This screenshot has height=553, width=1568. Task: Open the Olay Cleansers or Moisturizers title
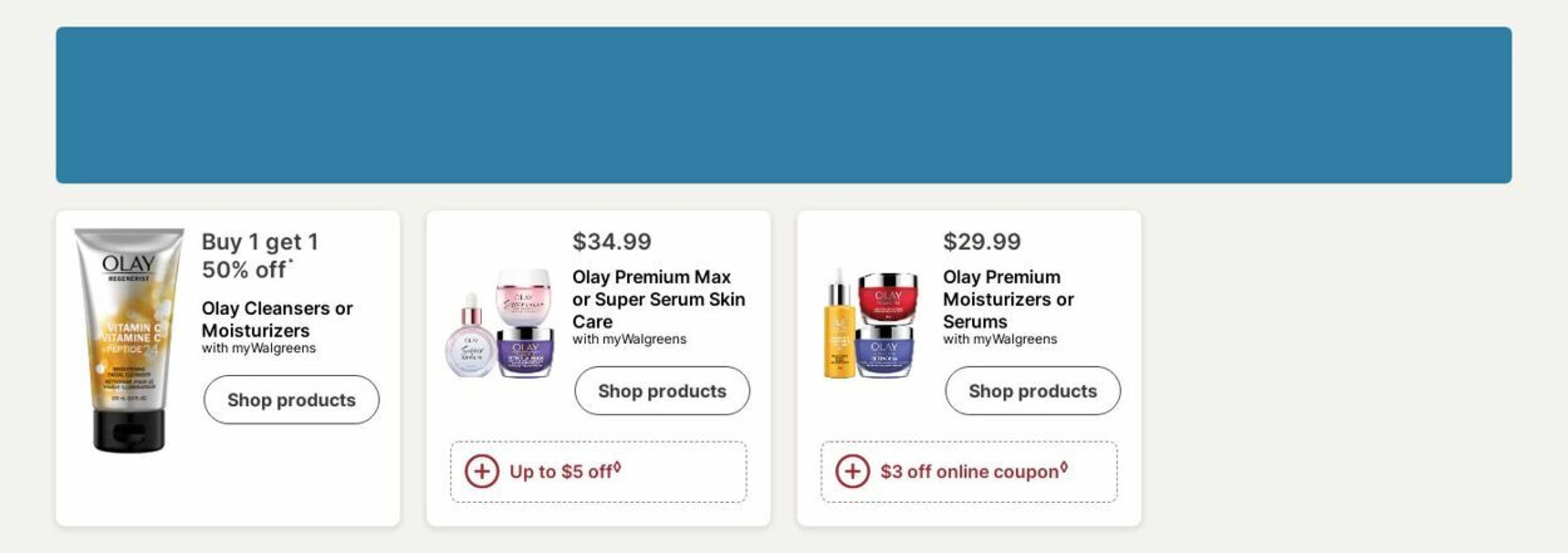pos(277,319)
